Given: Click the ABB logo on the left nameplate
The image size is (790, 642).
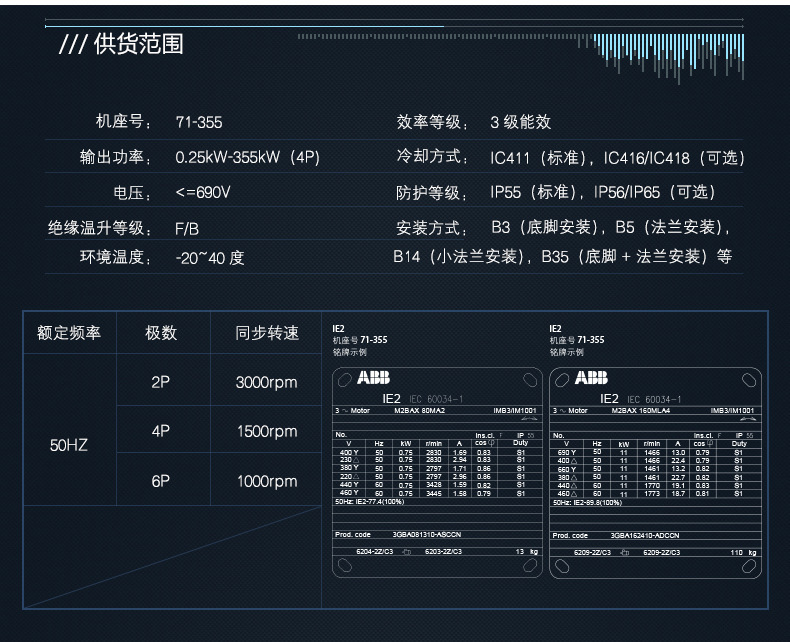Looking at the screenshot, I should [x=374, y=378].
